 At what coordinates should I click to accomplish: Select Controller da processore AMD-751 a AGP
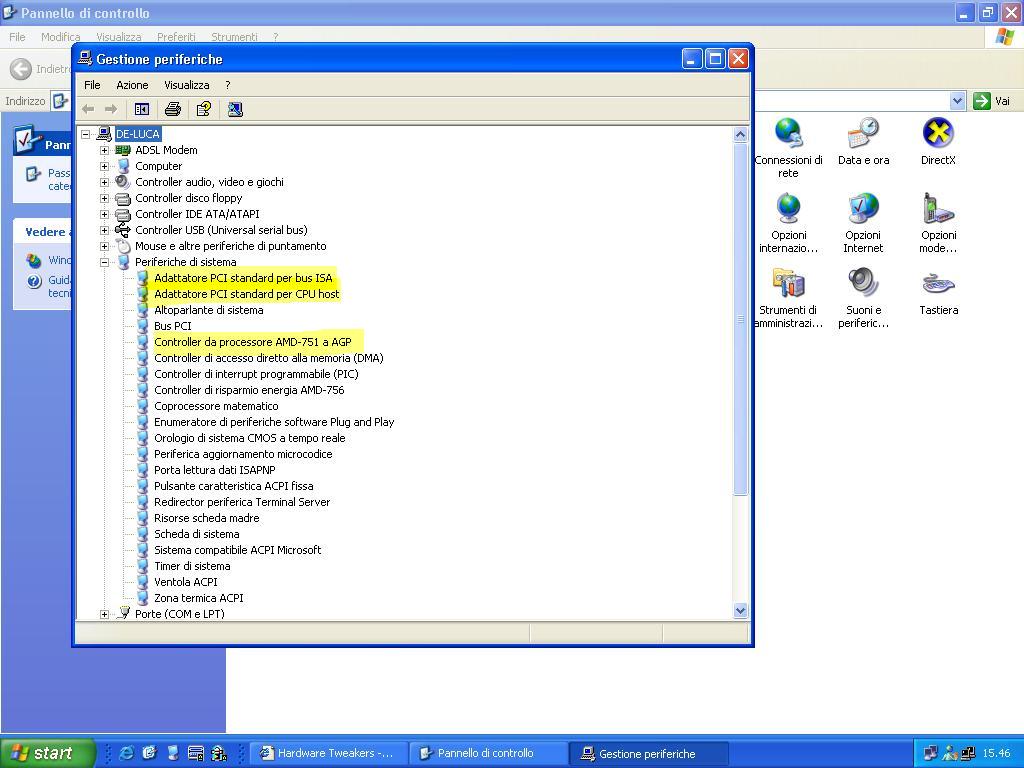coord(253,342)
